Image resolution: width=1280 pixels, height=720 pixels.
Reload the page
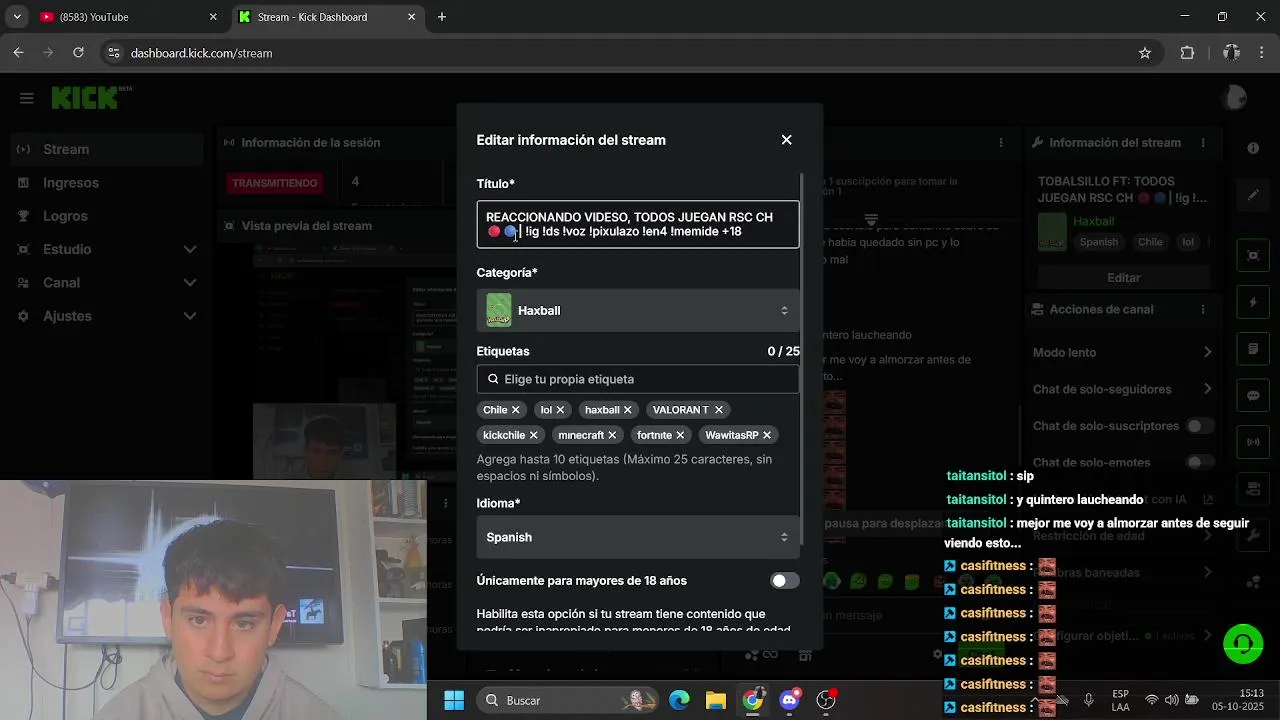coord(79,53)
